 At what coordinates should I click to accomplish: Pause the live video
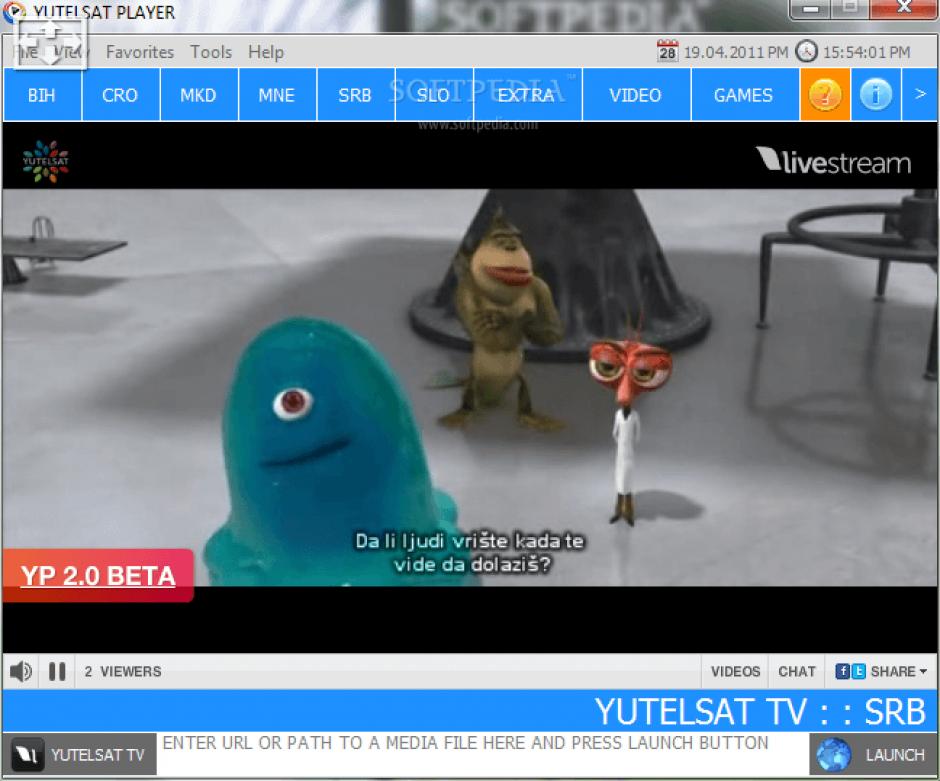(57, 671)
